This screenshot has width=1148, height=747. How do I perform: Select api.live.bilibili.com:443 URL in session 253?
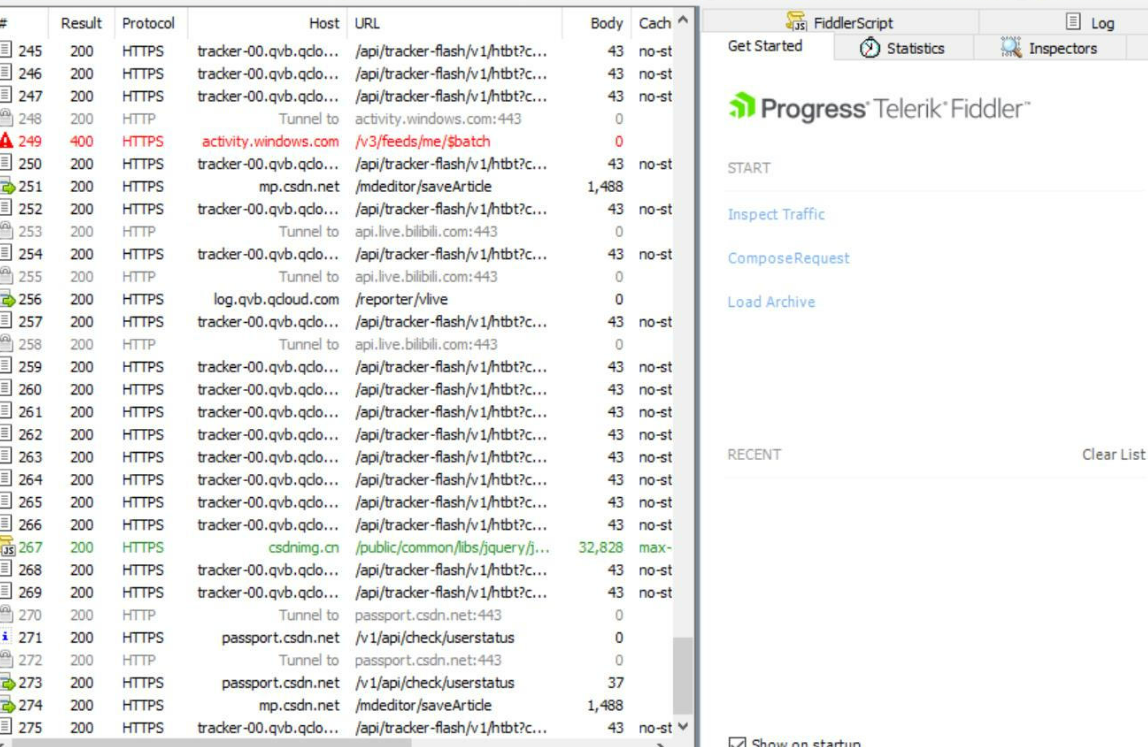pos(426,231)
